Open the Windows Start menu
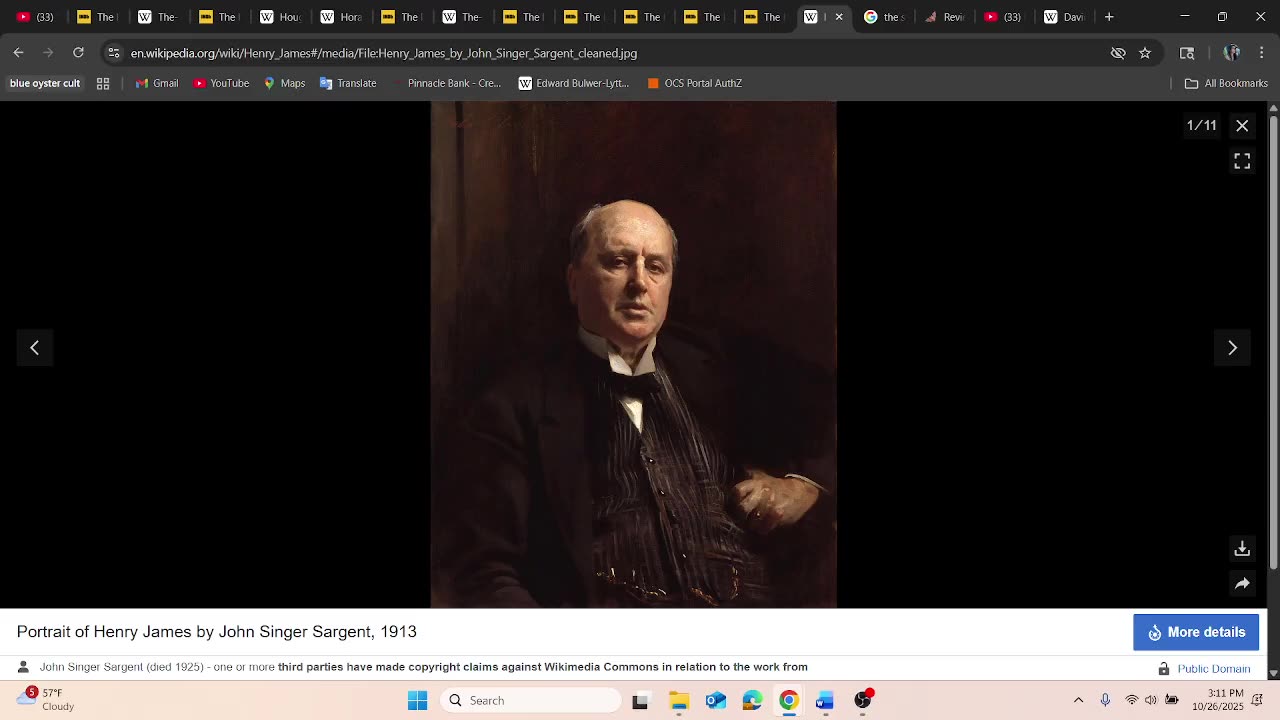The image size is (1280, 720). coord(417,701)
